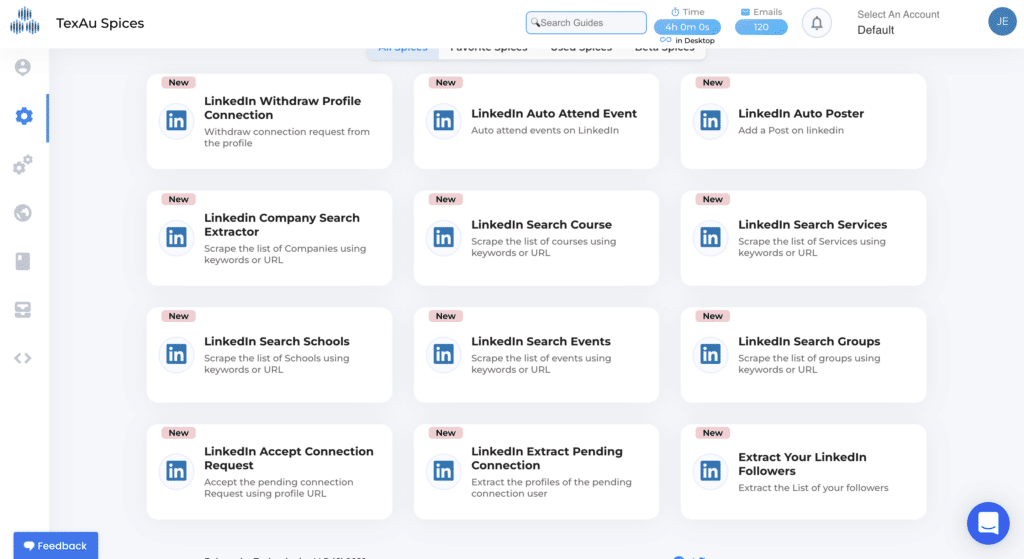Click 'Scrape the list of Schools' description
Viewport: 1024px width, 559px height.
(x=276, y=364)
